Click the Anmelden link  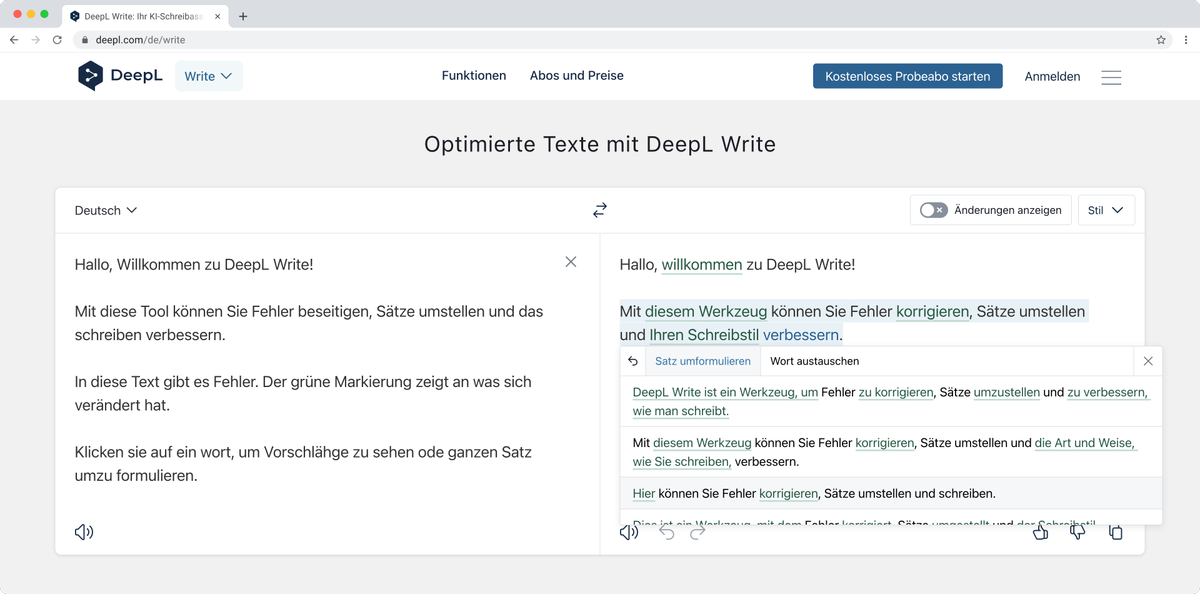click(x=1052, y=76)
